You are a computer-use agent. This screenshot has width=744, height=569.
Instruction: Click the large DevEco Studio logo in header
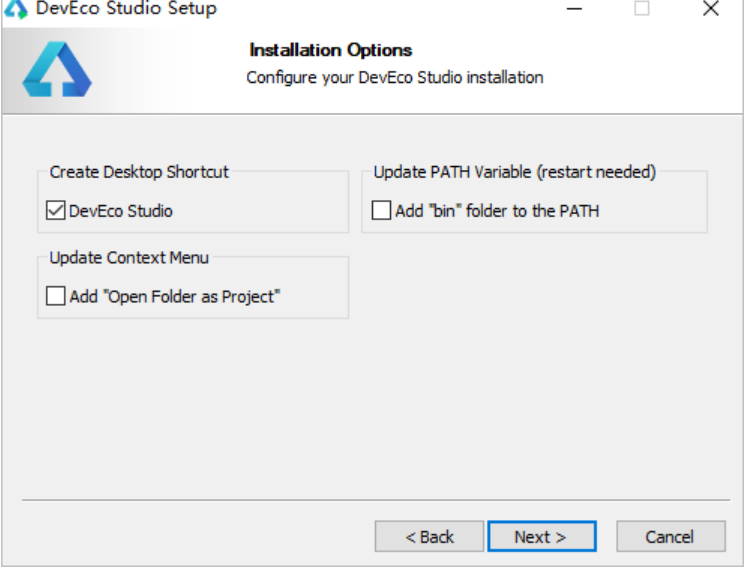(x=57, y=69)
